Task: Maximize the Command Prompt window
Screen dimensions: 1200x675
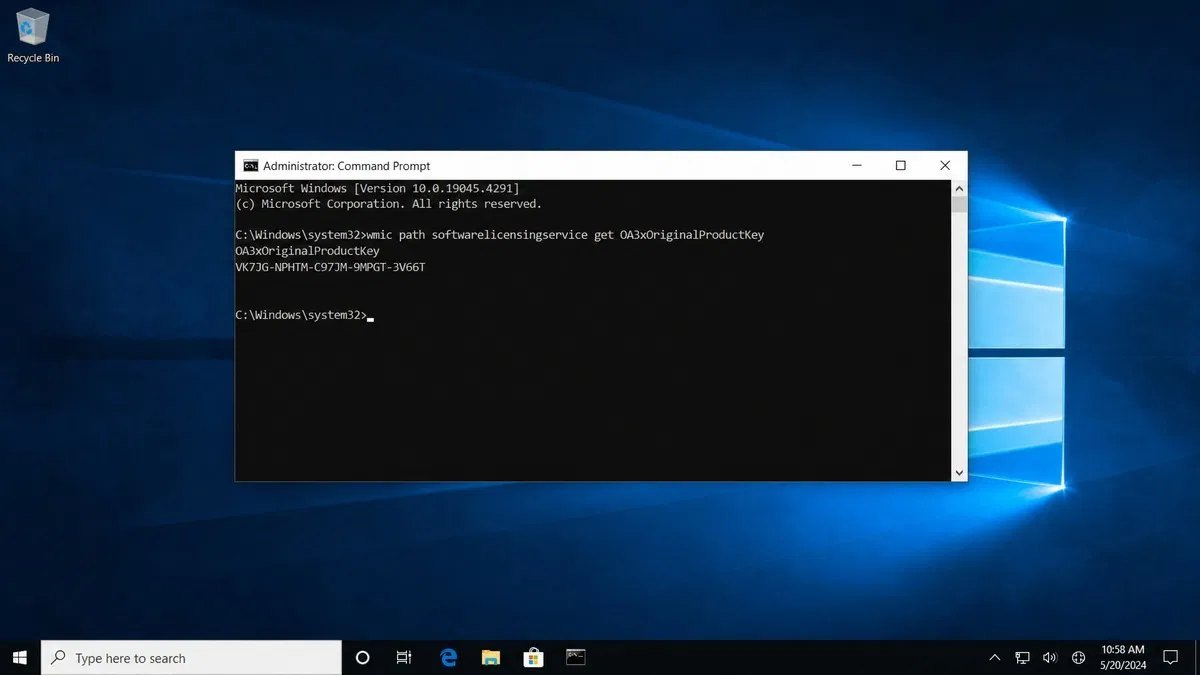Action: pos(901,166)
